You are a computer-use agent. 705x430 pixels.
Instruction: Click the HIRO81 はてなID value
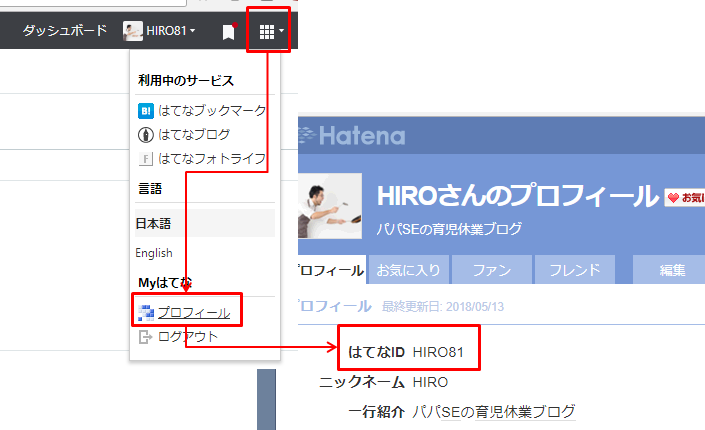click(438, 352)
